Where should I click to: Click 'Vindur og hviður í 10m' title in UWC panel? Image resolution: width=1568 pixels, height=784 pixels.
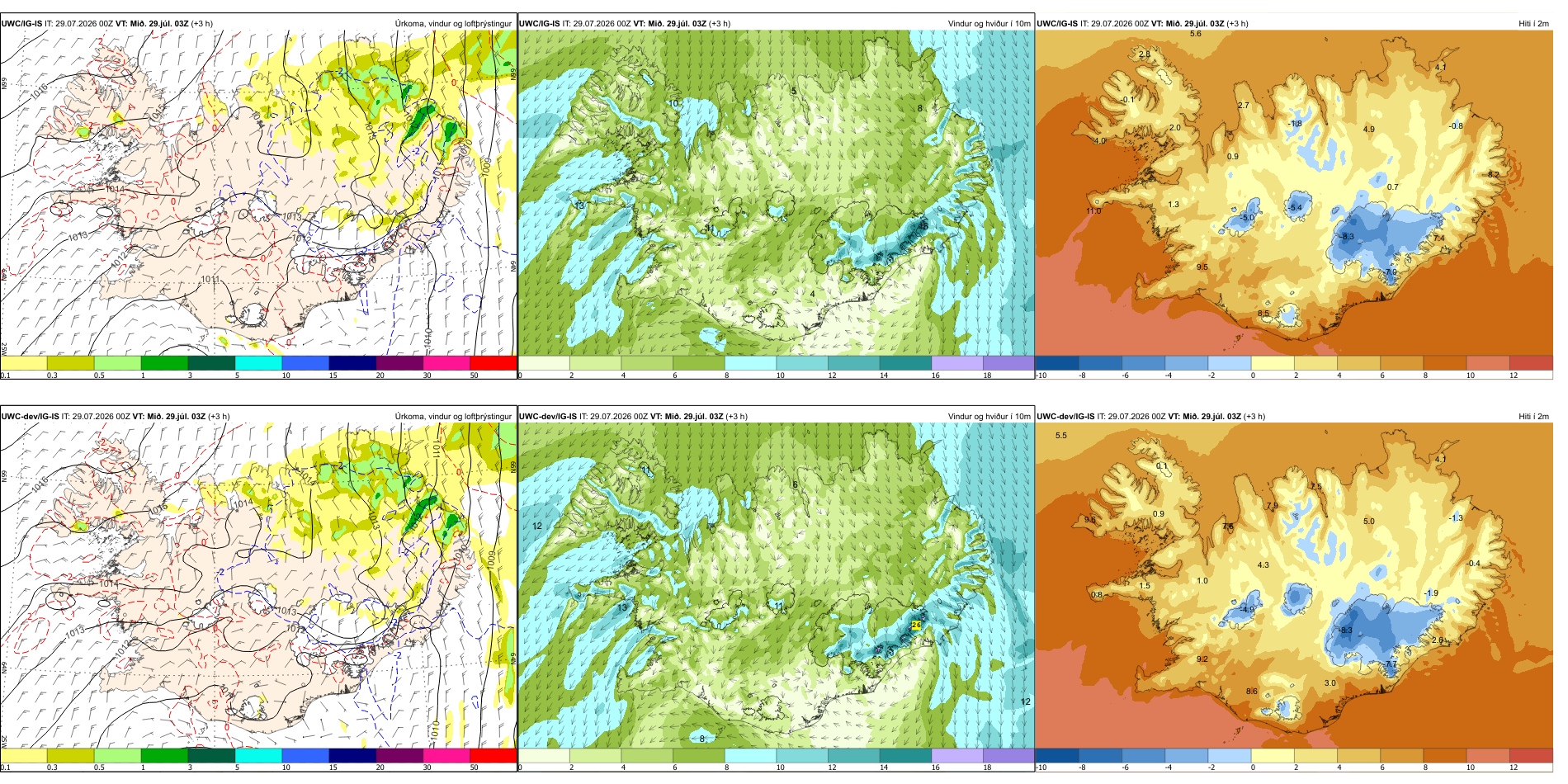point(989,24)
